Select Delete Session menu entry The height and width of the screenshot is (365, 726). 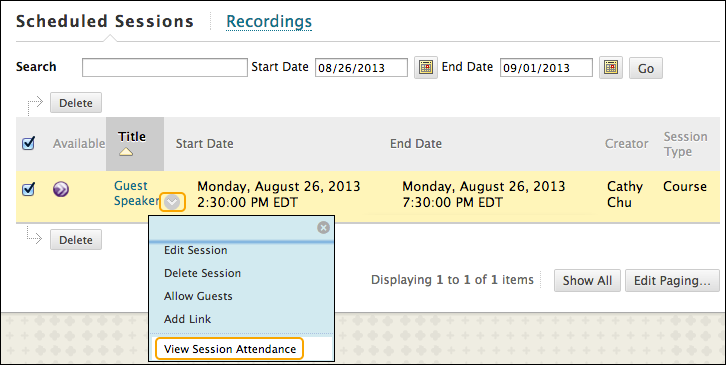202,273
